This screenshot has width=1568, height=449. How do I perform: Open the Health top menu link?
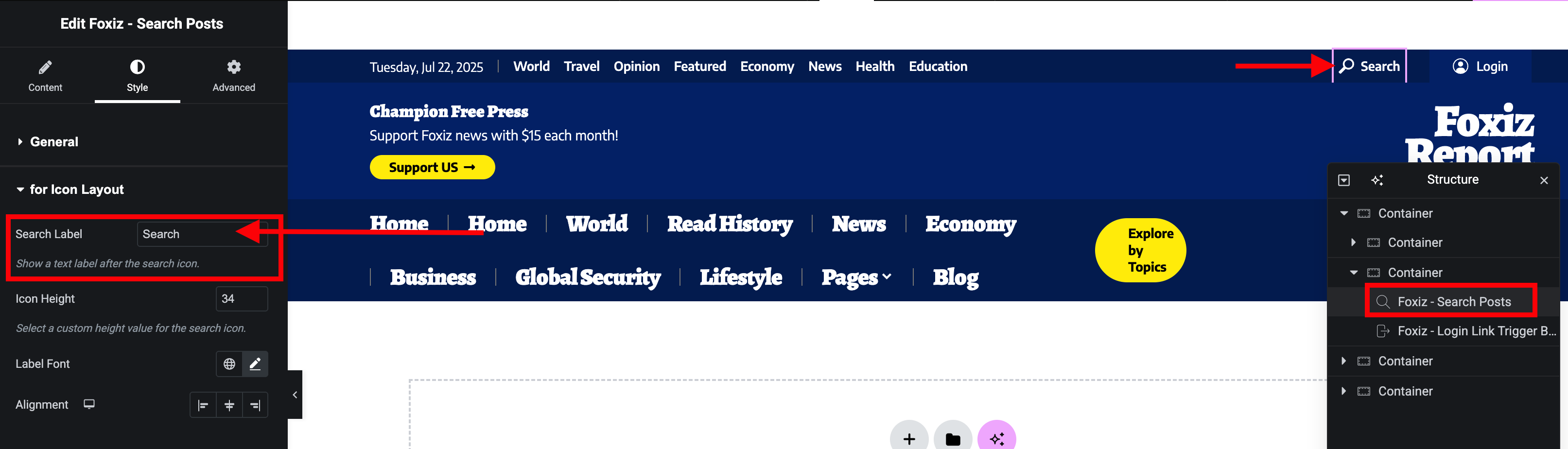[875, 66]
